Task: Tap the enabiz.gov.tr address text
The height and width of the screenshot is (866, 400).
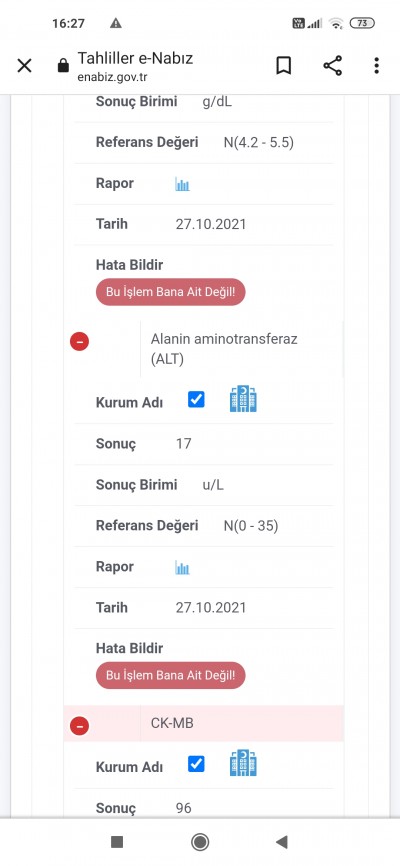Action: [113, 77]
